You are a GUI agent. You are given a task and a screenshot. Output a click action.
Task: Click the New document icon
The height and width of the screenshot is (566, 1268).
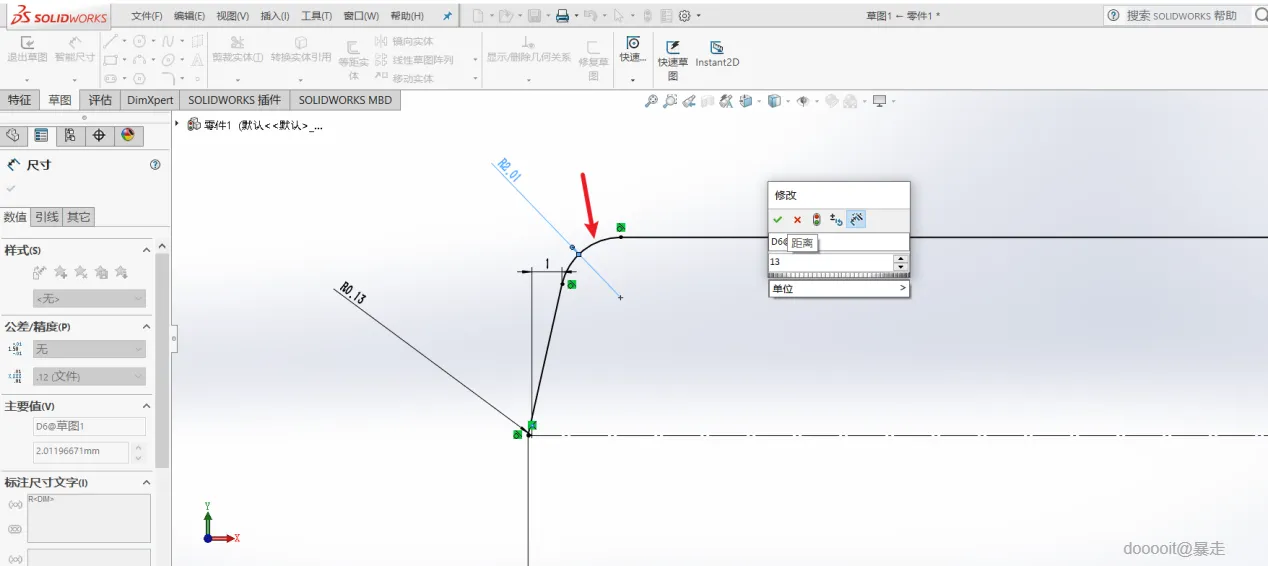478,16
